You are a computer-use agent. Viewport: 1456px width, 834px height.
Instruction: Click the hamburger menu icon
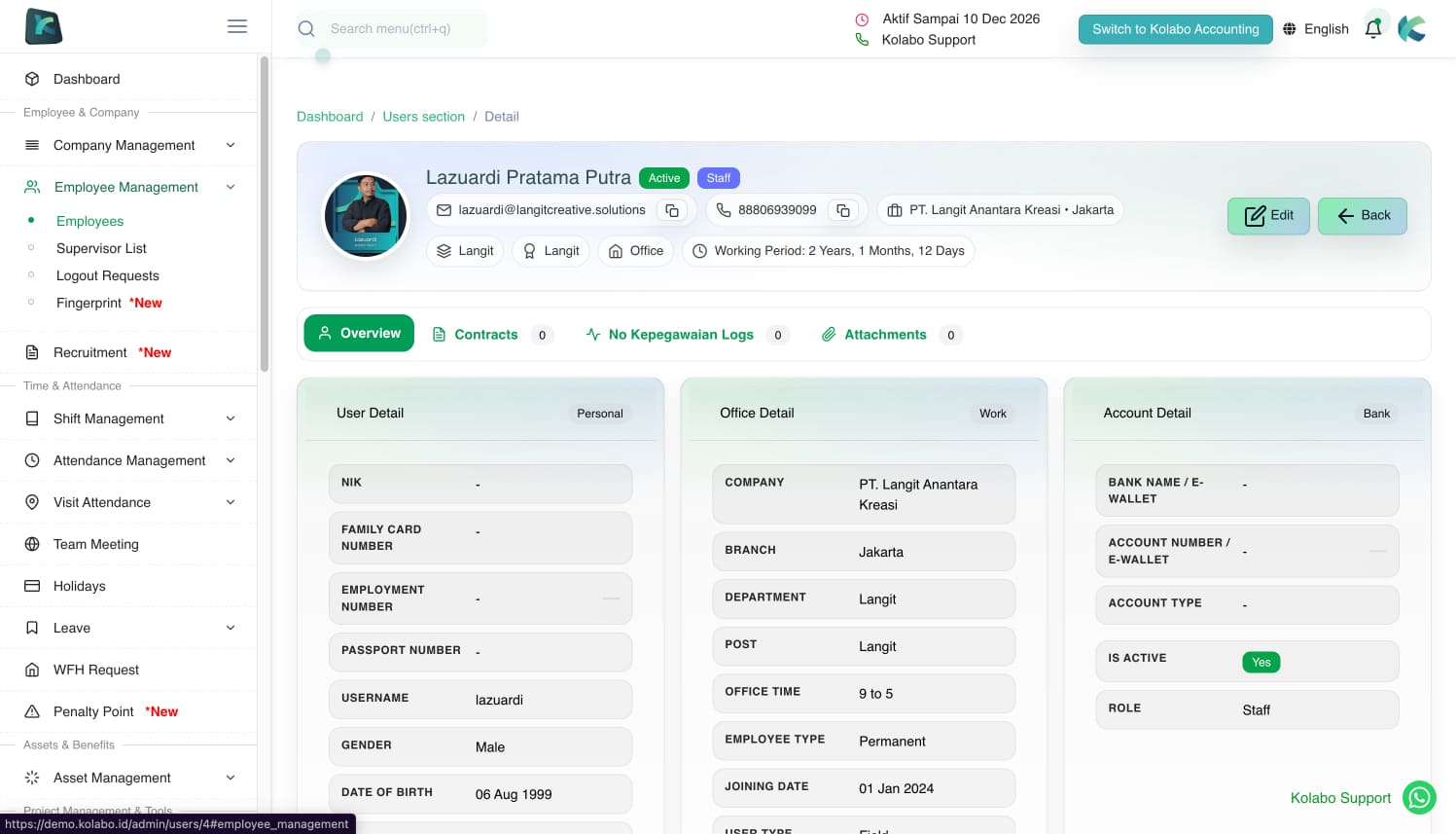click(x=237, y=26)
